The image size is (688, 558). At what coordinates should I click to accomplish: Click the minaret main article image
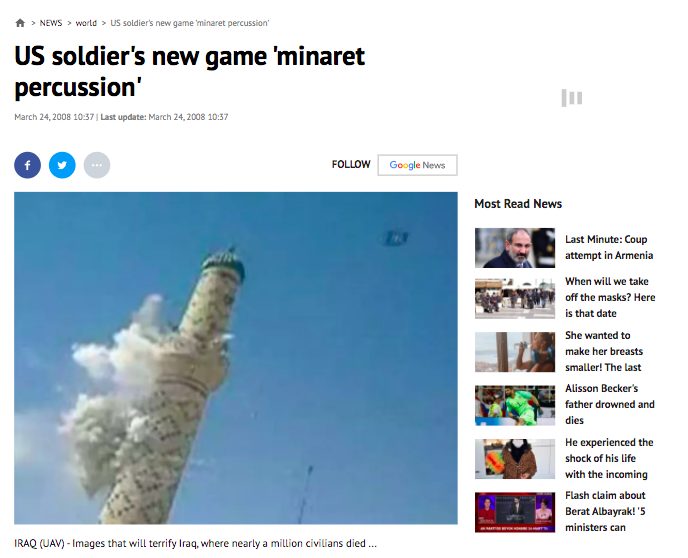pos(236,358)
